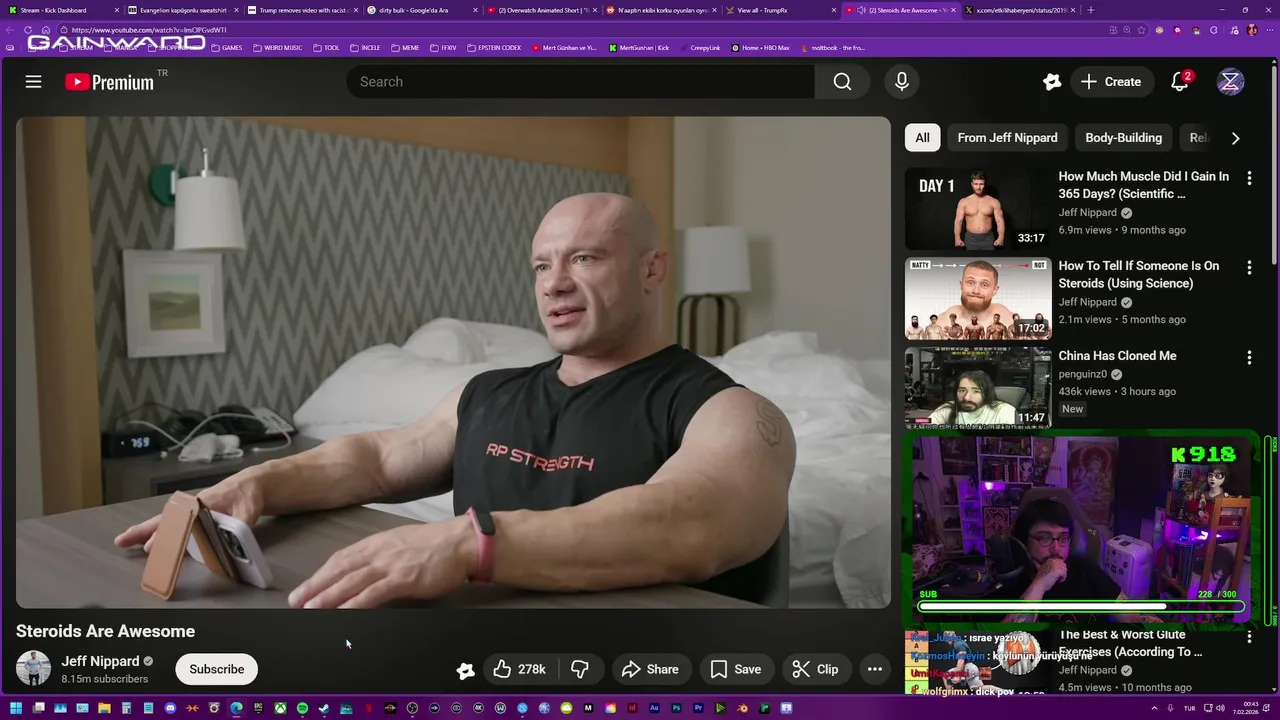Open the GAMES bookmarks folder
Screen dimensions: 1280x720
(x=226, y=48)
